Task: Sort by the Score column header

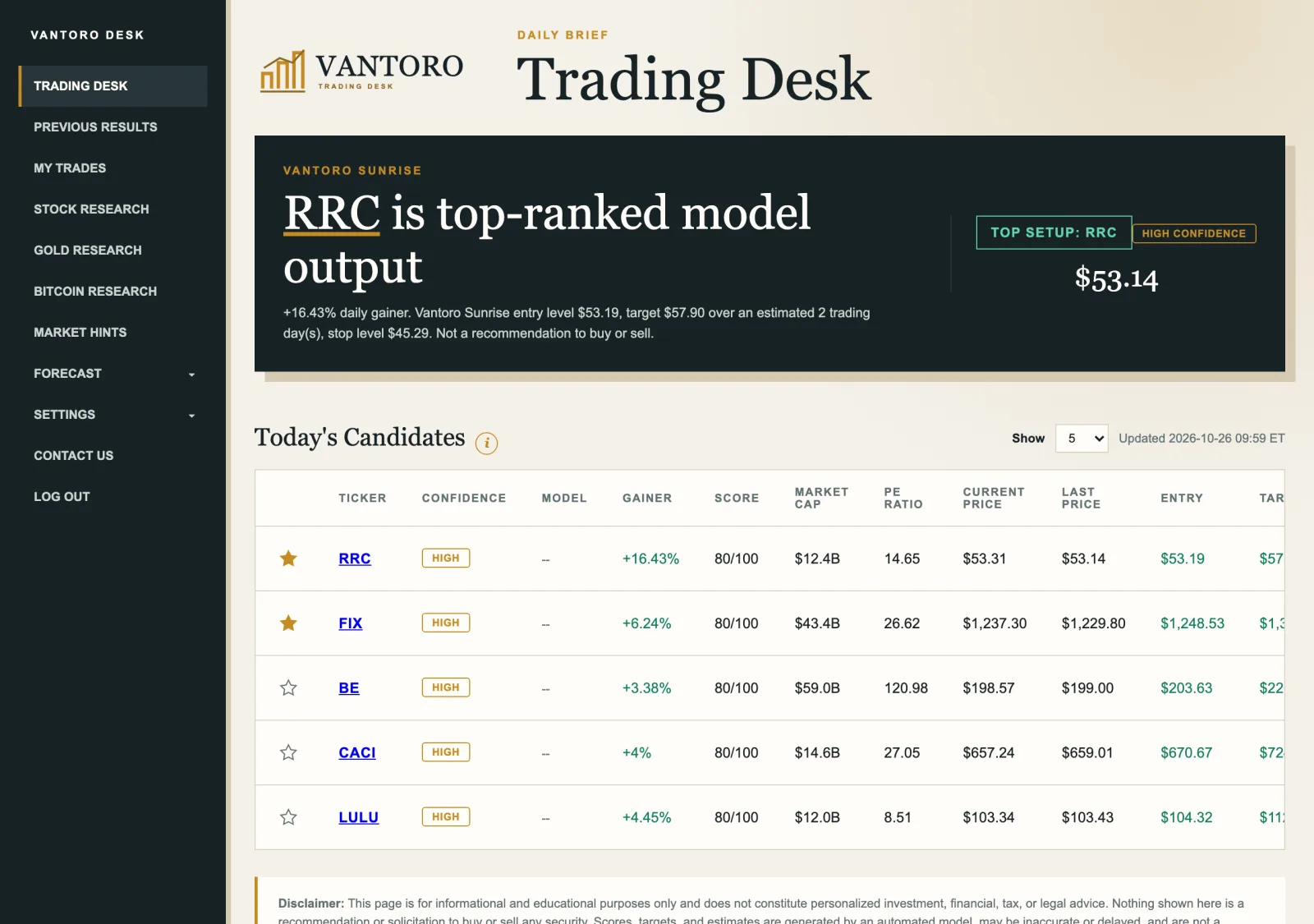Action: 737,499
